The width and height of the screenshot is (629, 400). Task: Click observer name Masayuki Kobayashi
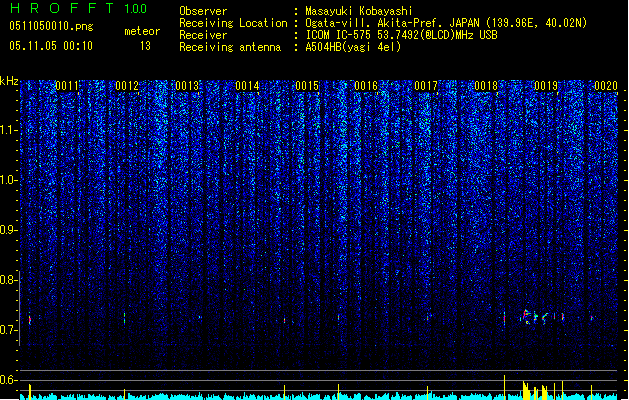click(x=359, y=11)
